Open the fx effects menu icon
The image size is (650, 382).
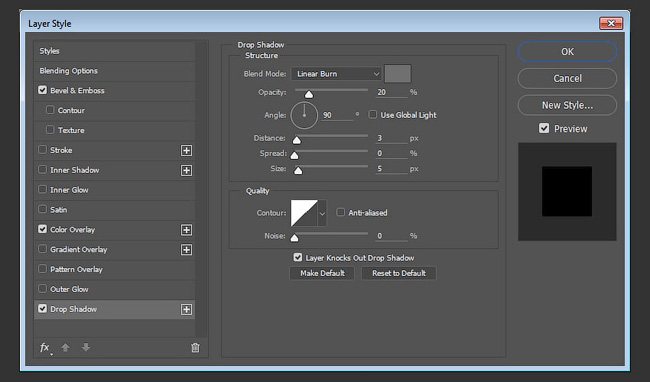click(x=45, y=348)
